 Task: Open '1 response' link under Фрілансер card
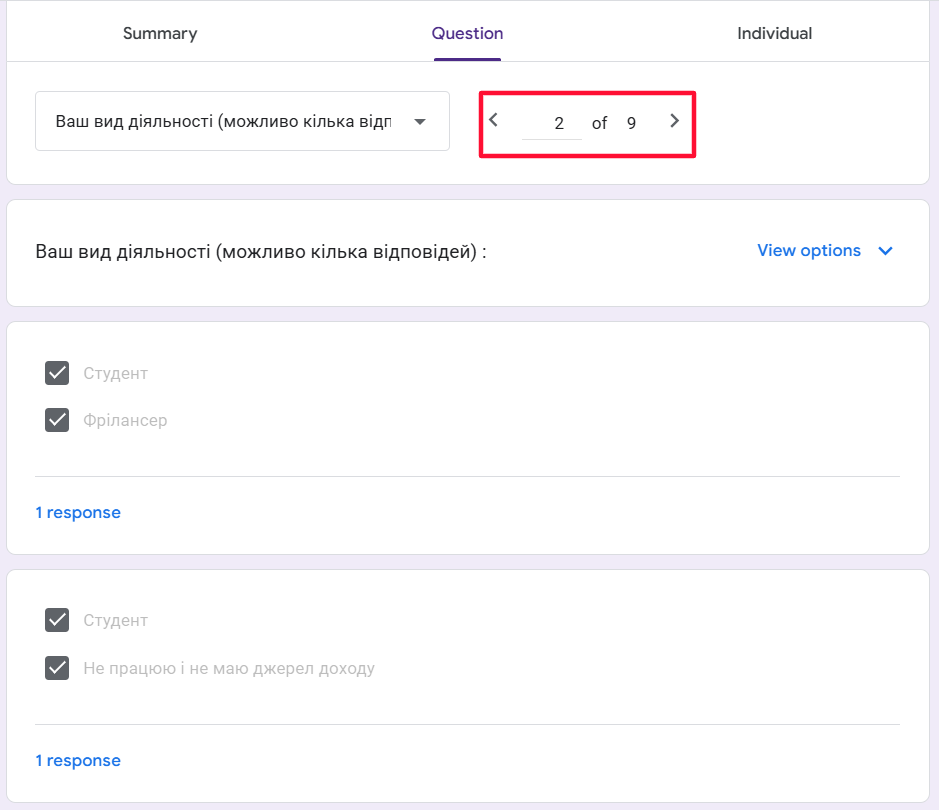[78, 512]
